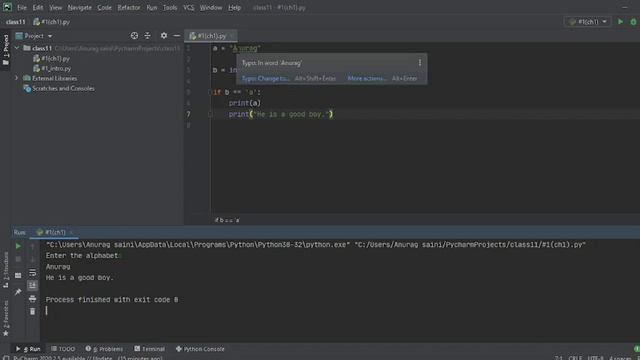Screen dimensions: 640x360
Task: Open the three-dot options in the typo popup
Action: [x=420, y=62]
